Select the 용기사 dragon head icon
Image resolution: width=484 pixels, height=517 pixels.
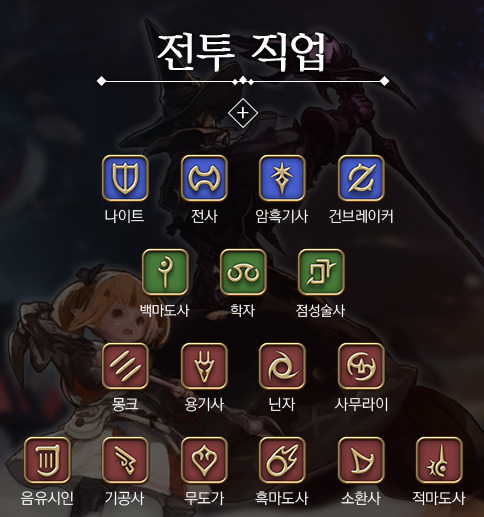pyautogui.click(x=204, y=366)
